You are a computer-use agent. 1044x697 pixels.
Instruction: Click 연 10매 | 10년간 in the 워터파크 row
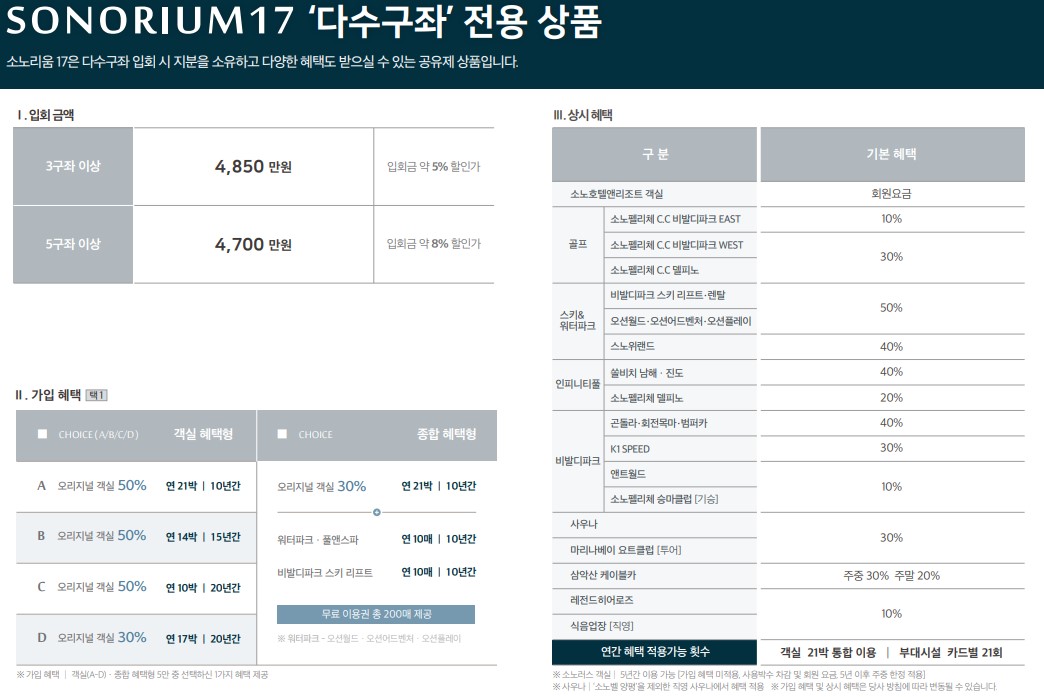(439, 539)
